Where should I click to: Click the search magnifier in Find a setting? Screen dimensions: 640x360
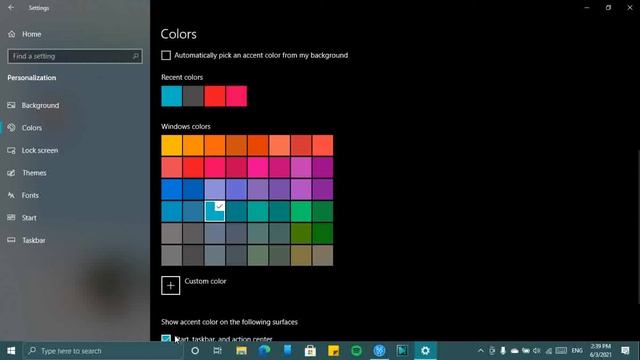tap(136, 56)
